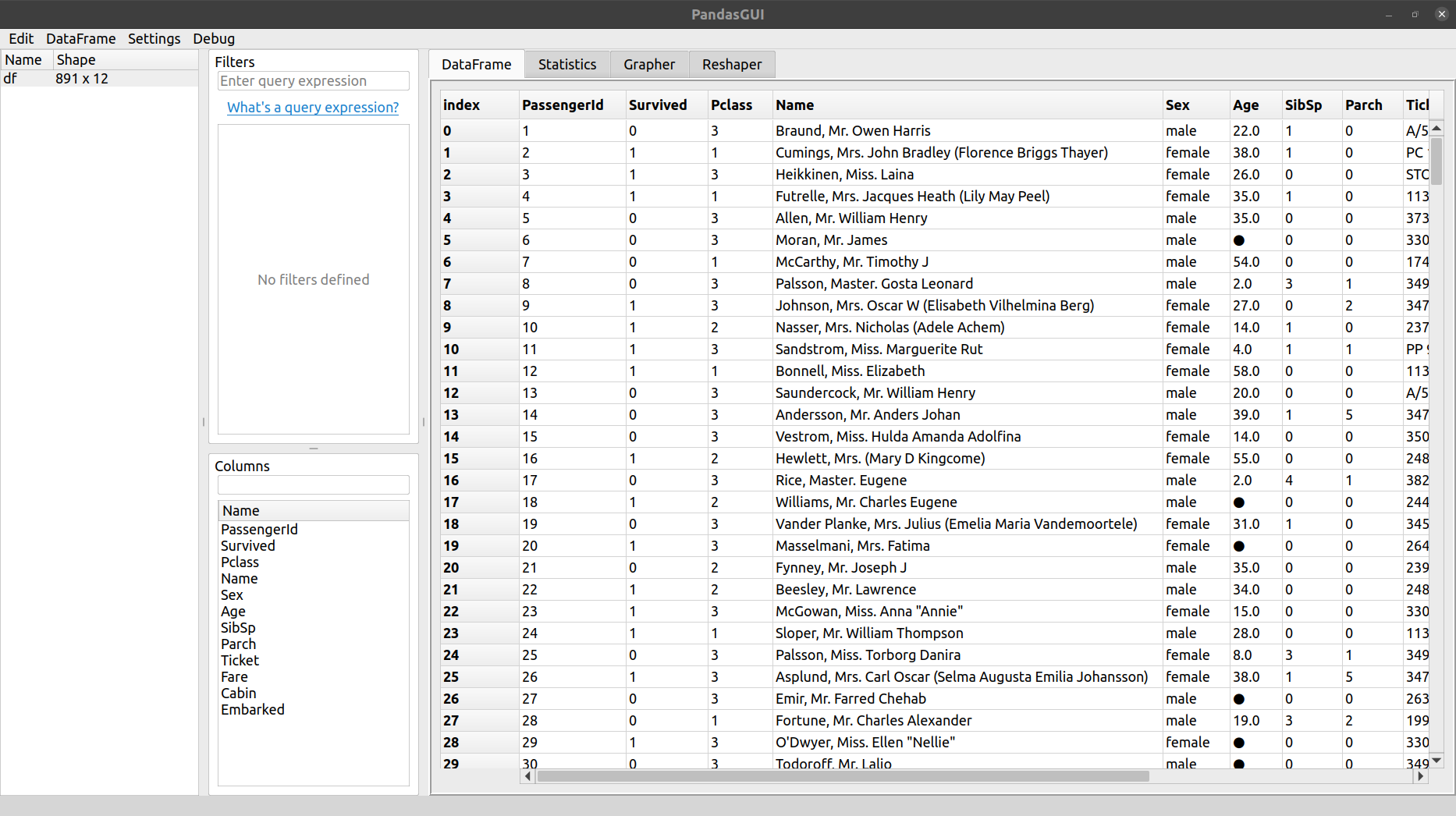Viewport: 1456px width, 816px height.
Task: Click the table's horizontal scrollbar thumb
Action: tap(843, 776)
